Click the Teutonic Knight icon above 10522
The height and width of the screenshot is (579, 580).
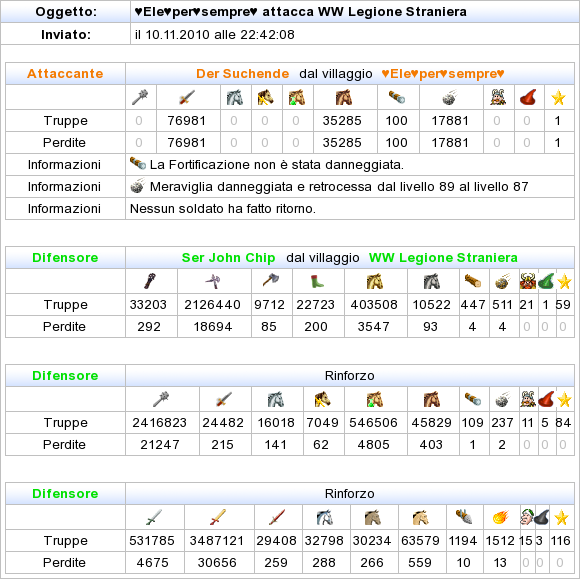(x=432, y=281)
